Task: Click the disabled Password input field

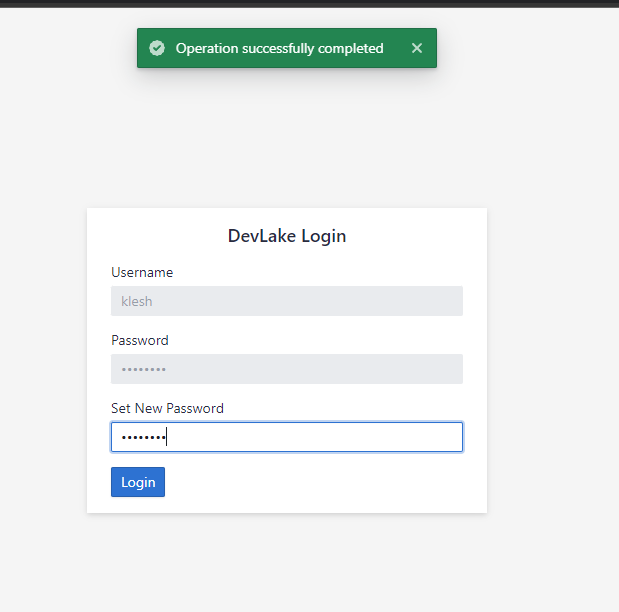Action: (x=287, y=369)
